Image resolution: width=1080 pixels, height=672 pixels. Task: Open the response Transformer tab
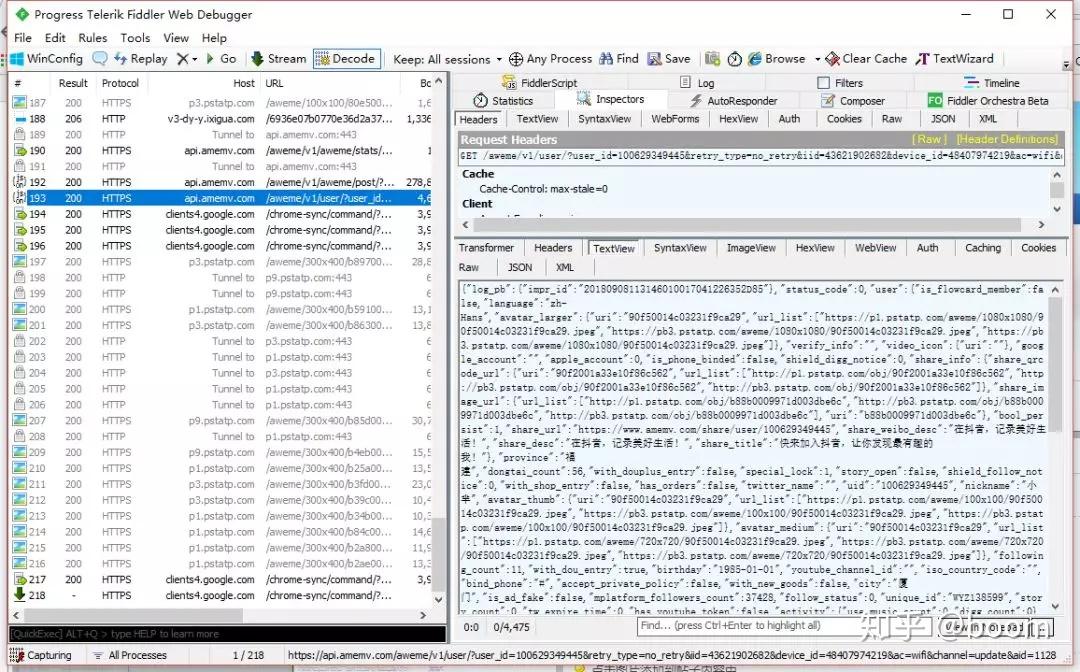[486, 248]
